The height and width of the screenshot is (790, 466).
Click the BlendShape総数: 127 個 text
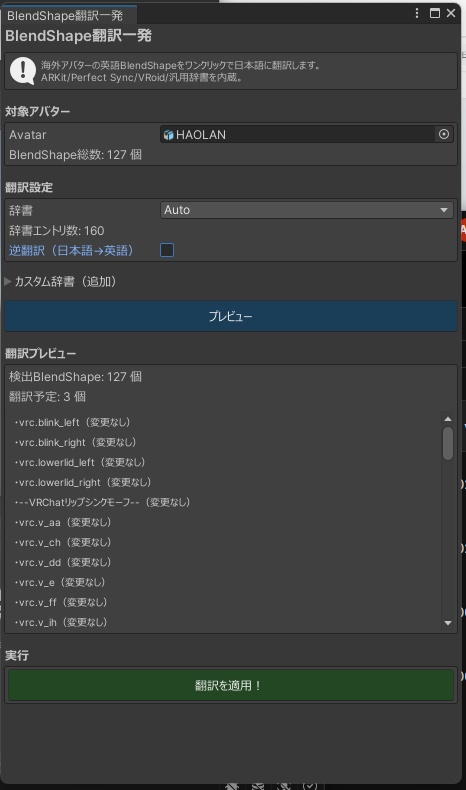point(76,155)
